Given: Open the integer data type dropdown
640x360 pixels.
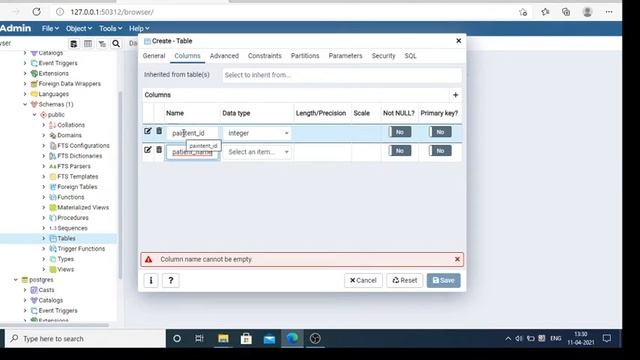Looking at the screenshot, I should tap(257, 133).
